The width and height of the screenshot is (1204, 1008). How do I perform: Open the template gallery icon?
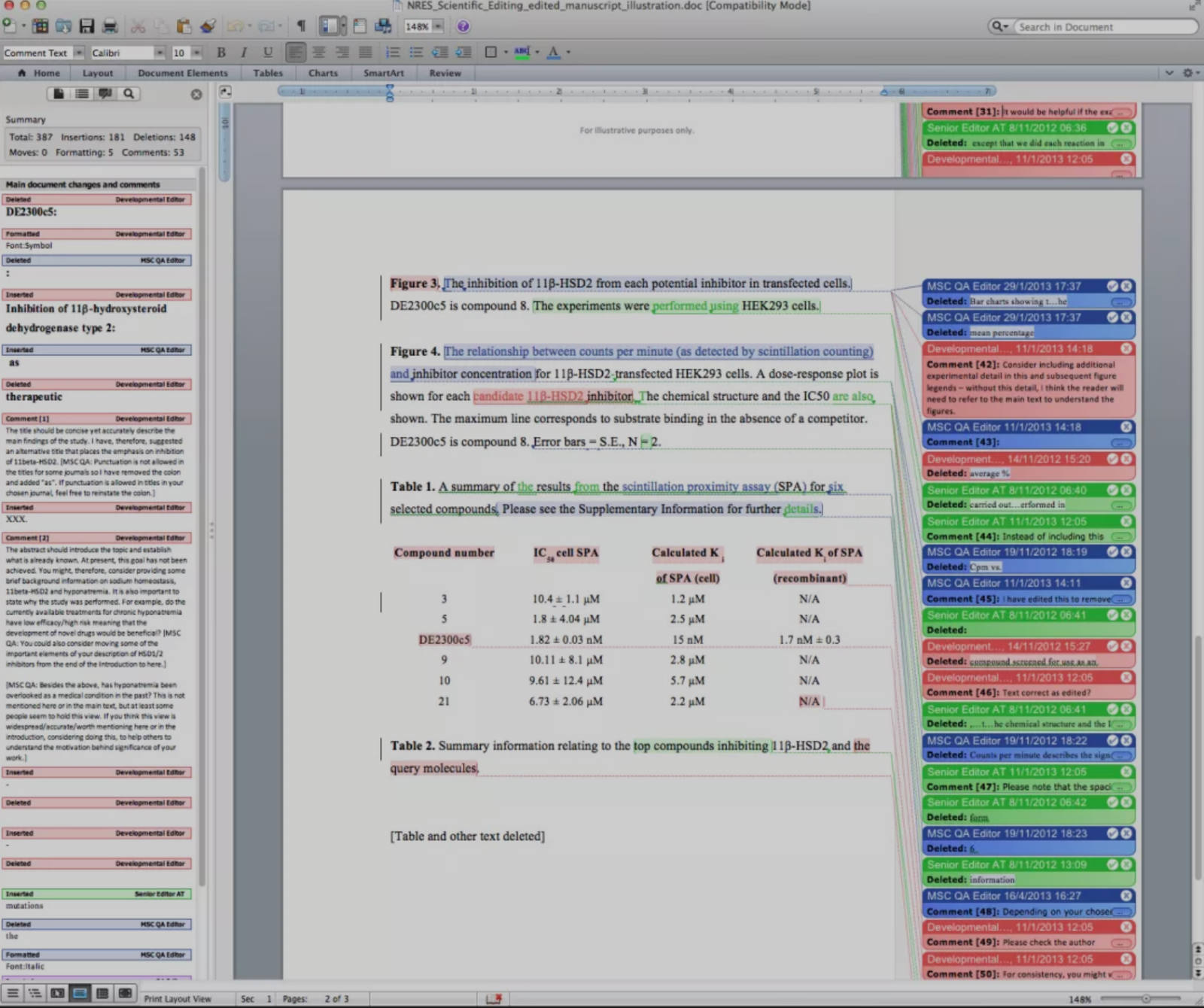41,26
